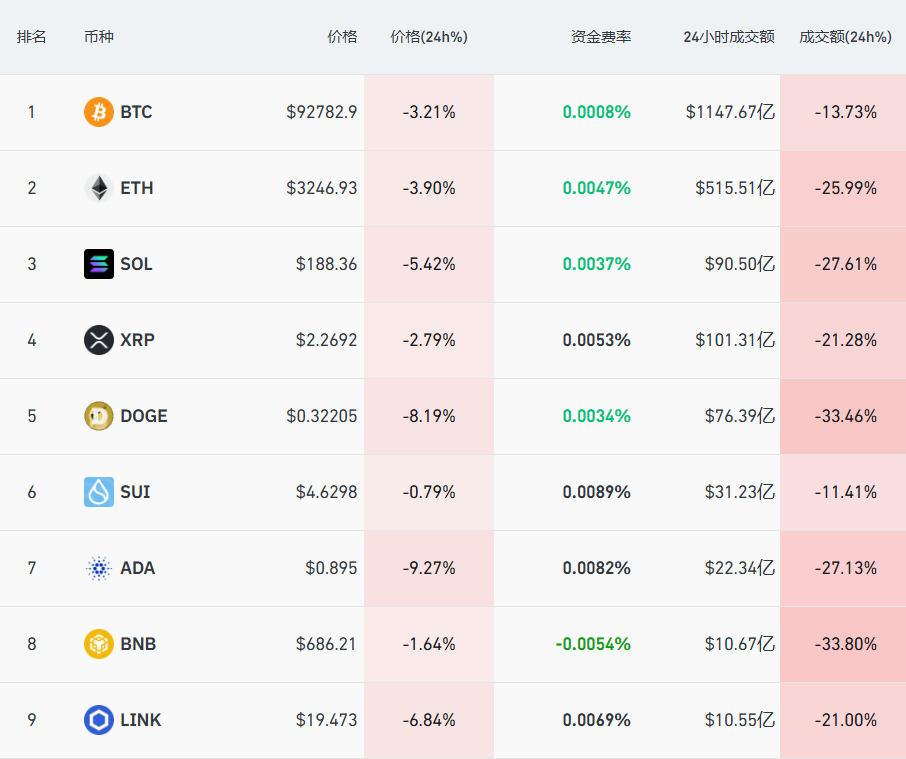The width and height of the screenshot is (906, 759).
Task: Sort by 成交额(24h%) column header
Action: [845, 37]
